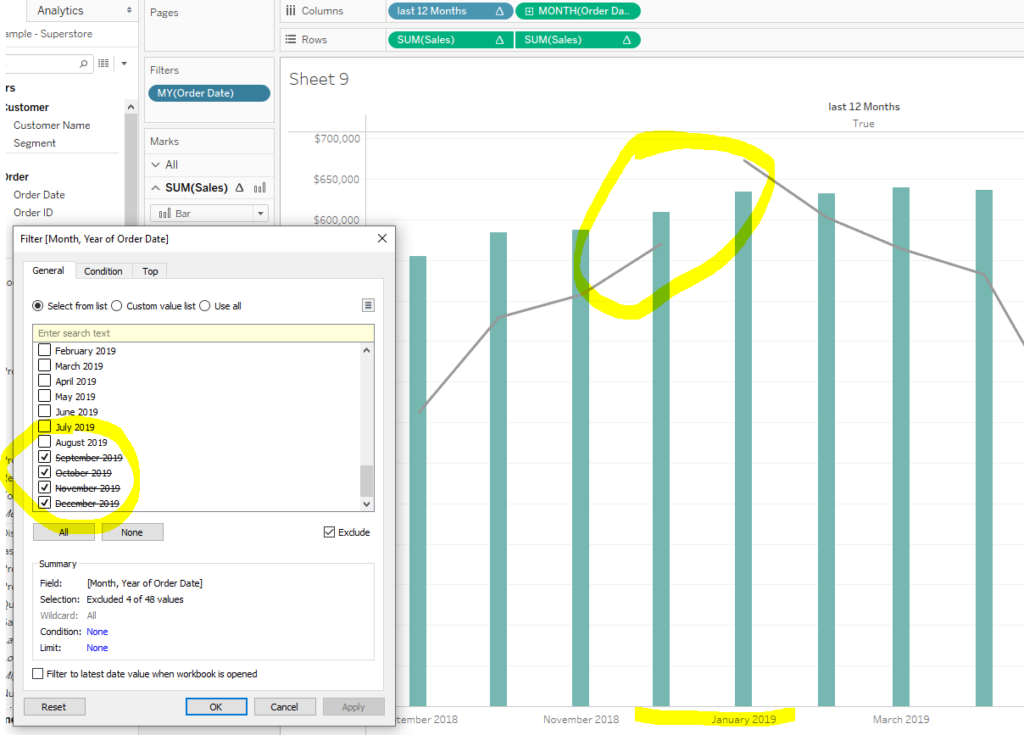Viewport: 1024px width, 735px height.
Task: Uncheck the November 2019 checkbox
Action: click(44, 487)
